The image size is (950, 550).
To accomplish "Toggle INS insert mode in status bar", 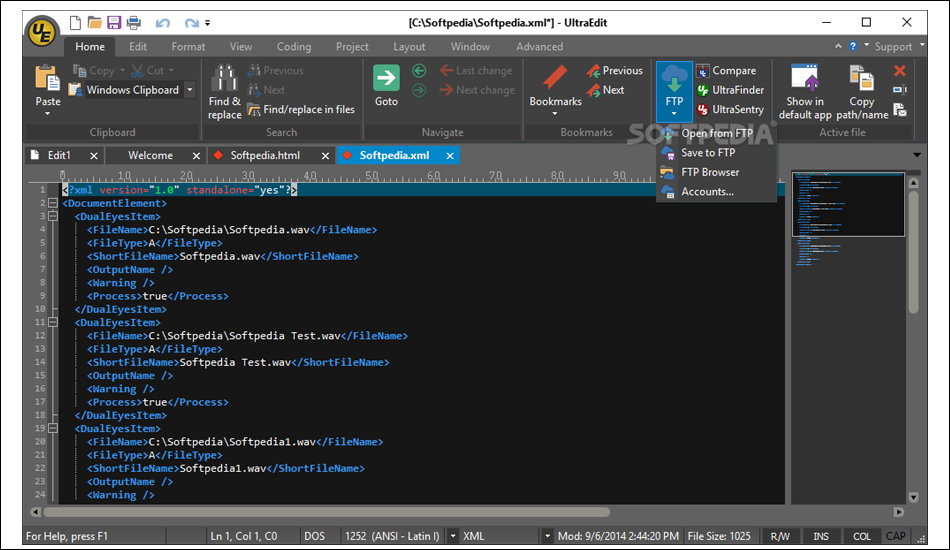I will pos(821,536).
